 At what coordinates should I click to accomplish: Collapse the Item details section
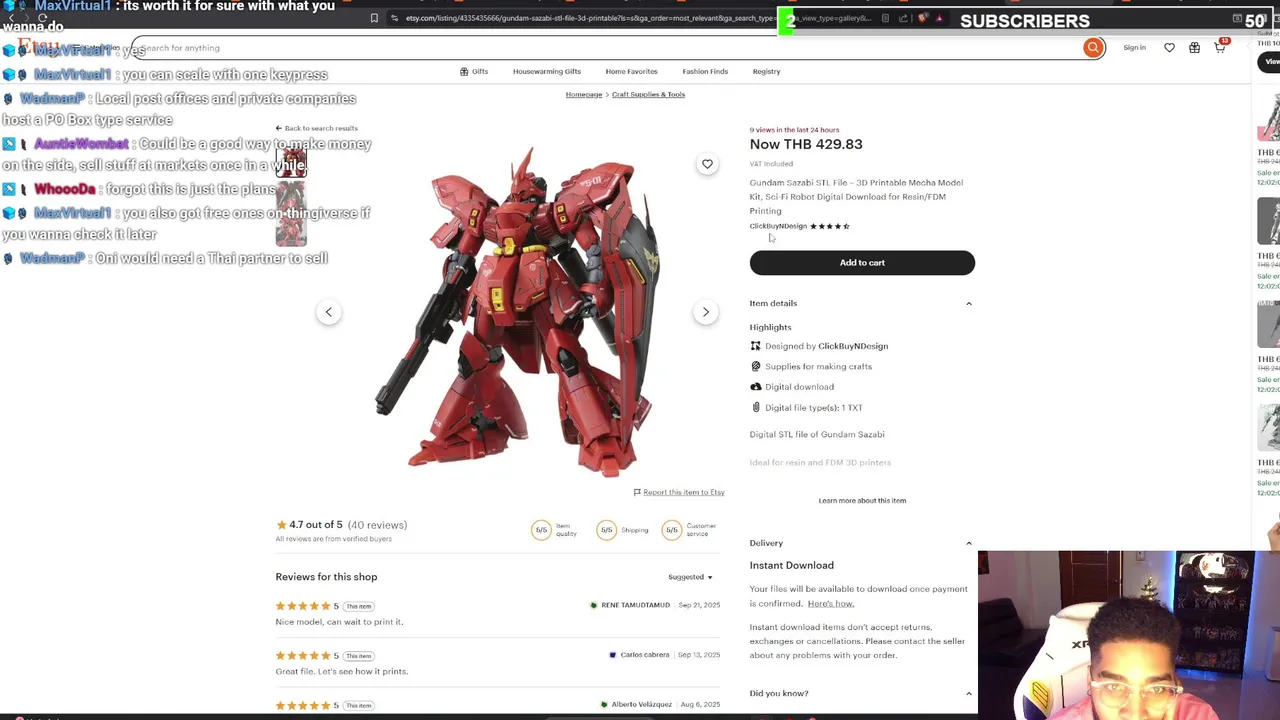click(x=861, y=303)
